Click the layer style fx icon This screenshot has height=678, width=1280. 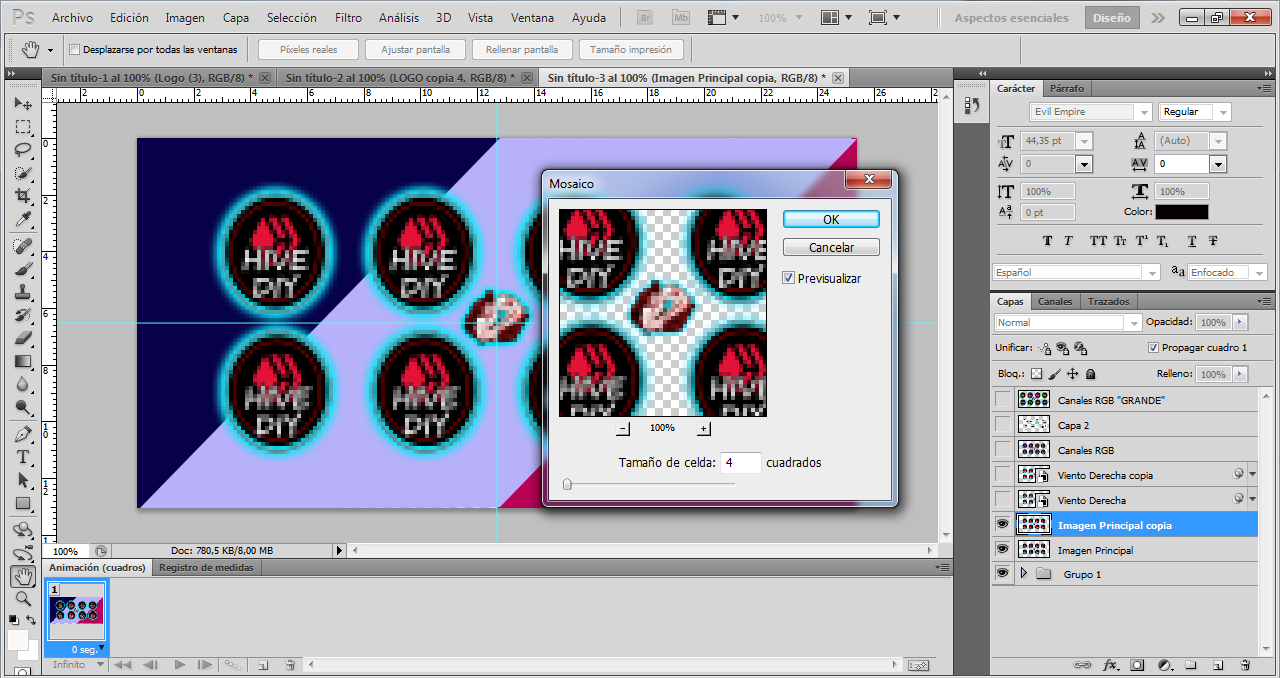pos(1110,665)
